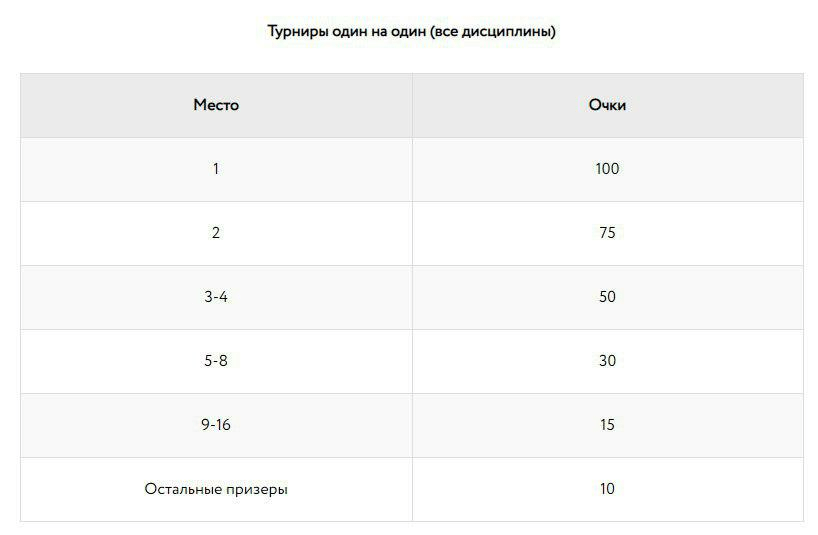
Task: Select the 'Место' column header
Action: click(x=216, y=105)
